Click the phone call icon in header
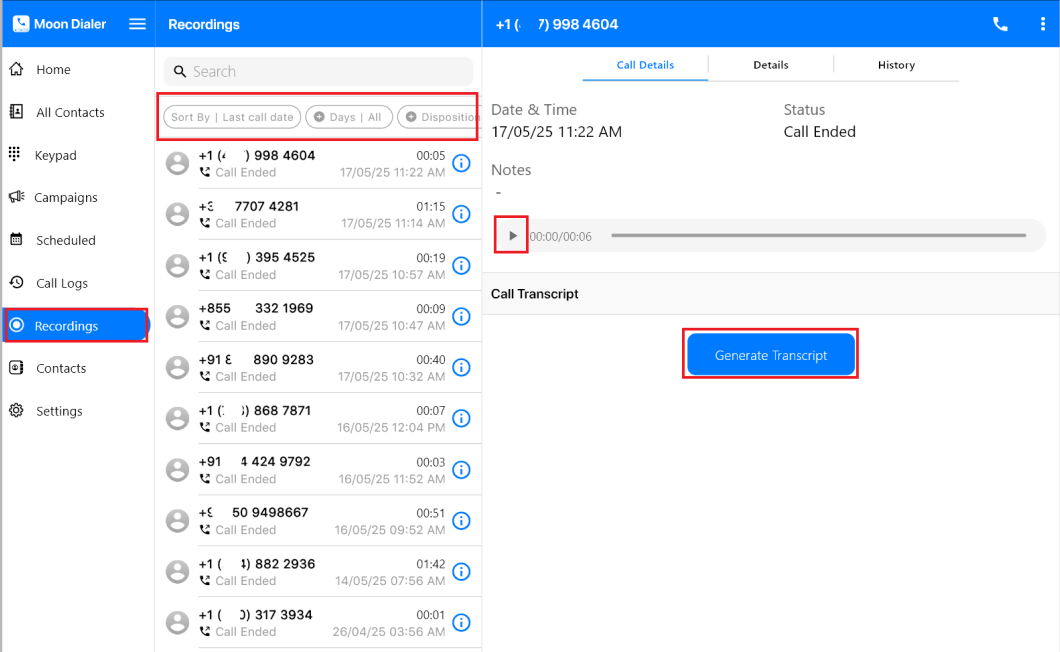 (1000, 24)
